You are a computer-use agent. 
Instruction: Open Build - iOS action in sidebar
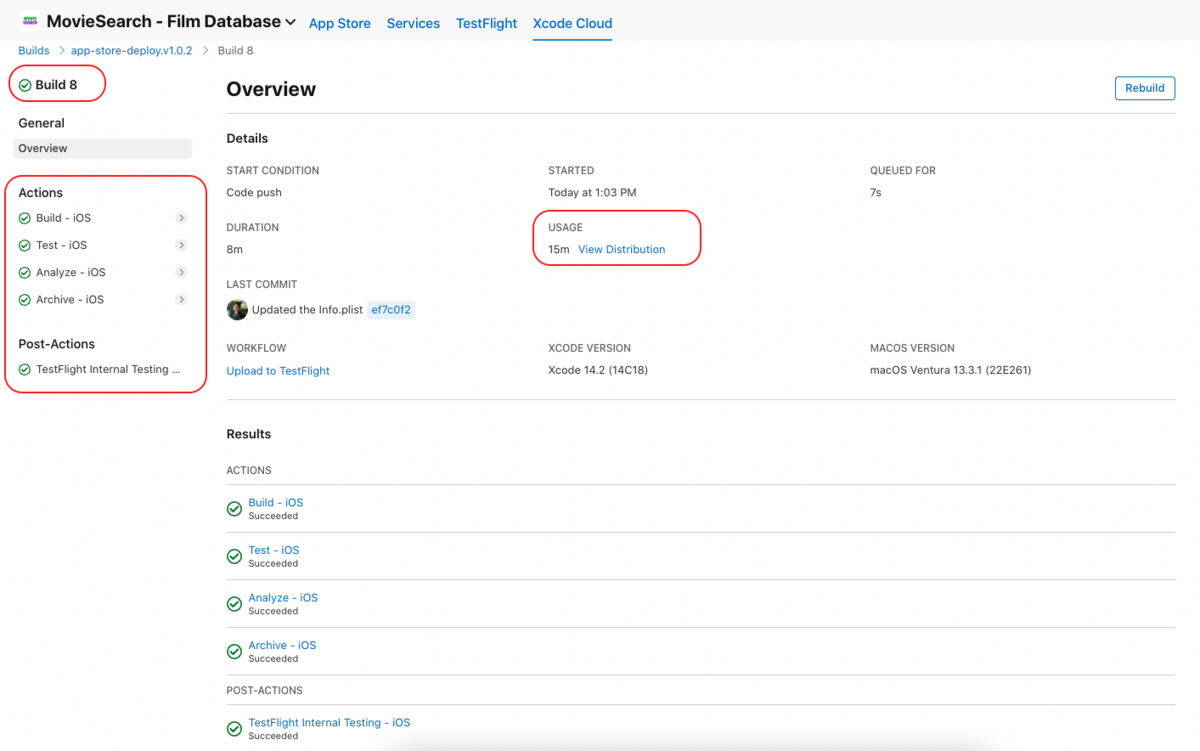(x=63, y=218)
